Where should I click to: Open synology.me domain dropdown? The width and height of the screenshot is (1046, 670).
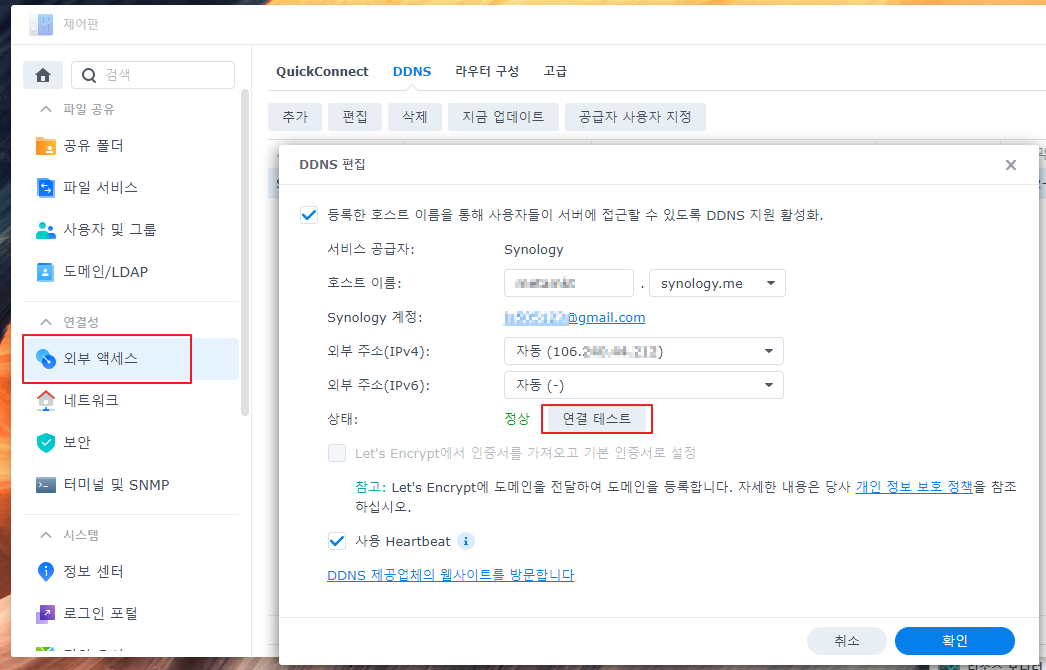(717, 283)
